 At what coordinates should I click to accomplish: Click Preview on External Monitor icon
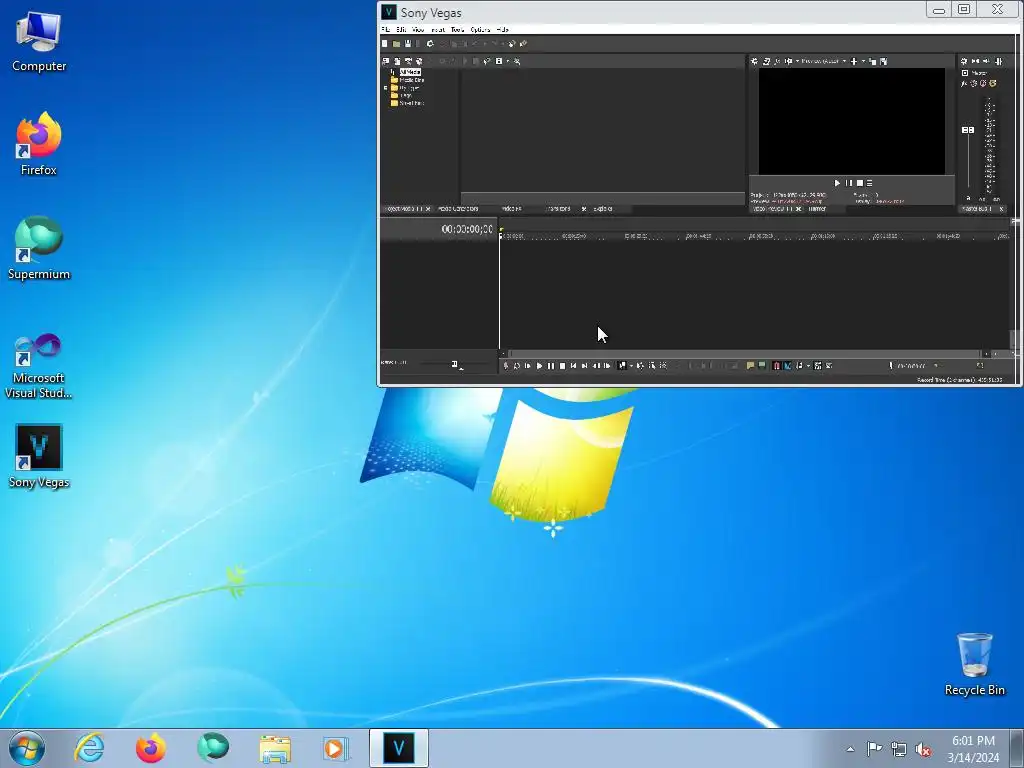click(x=767, y=61)
